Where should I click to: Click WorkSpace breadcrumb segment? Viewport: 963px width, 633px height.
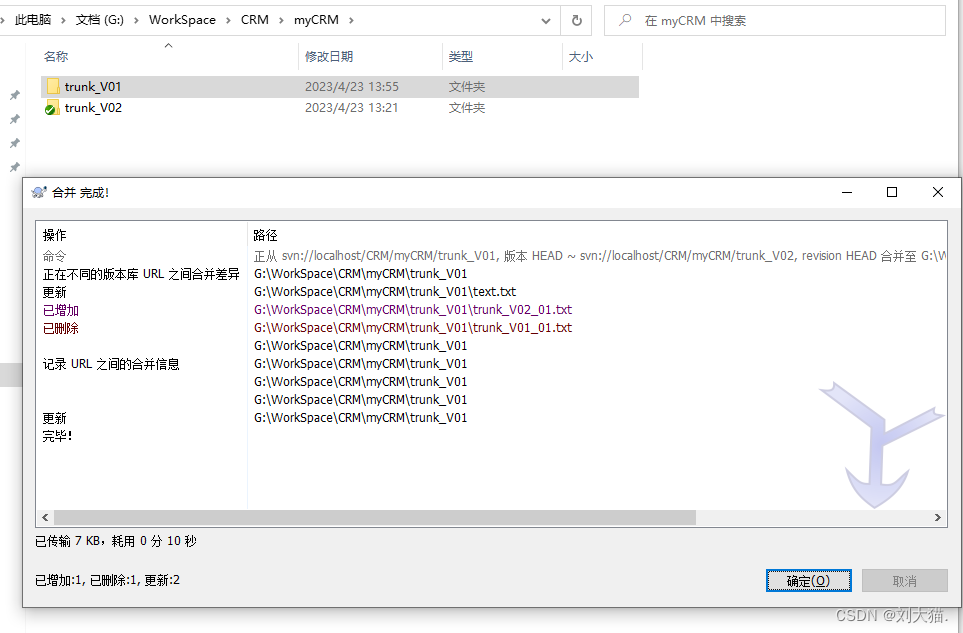point(182,20)
